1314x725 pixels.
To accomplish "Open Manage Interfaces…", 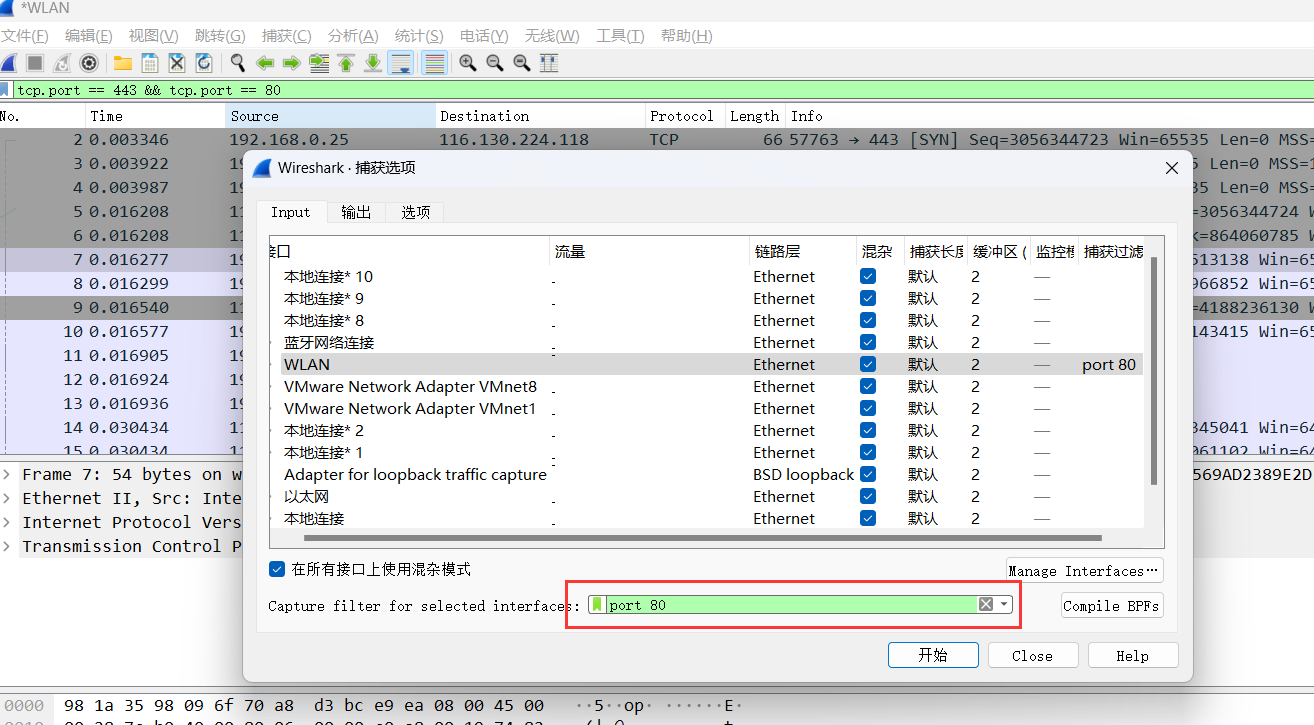I will click(1085, 570).
